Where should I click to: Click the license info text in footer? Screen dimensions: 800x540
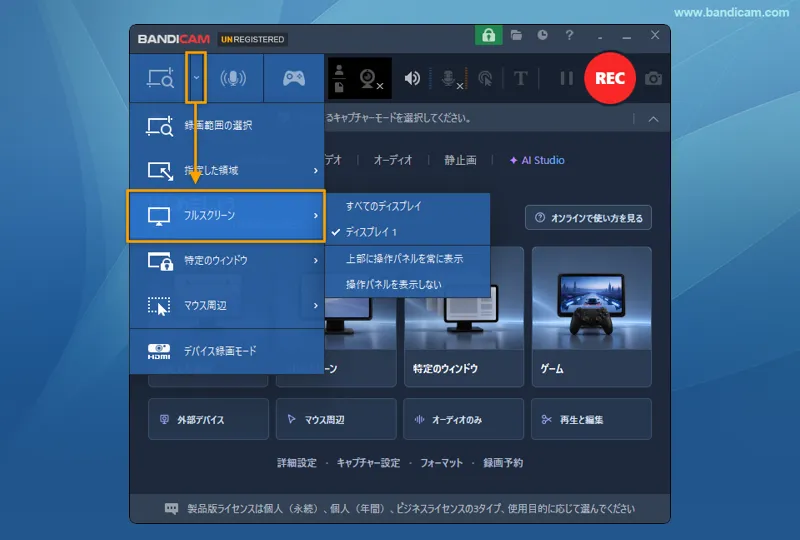tap(411, 508)
